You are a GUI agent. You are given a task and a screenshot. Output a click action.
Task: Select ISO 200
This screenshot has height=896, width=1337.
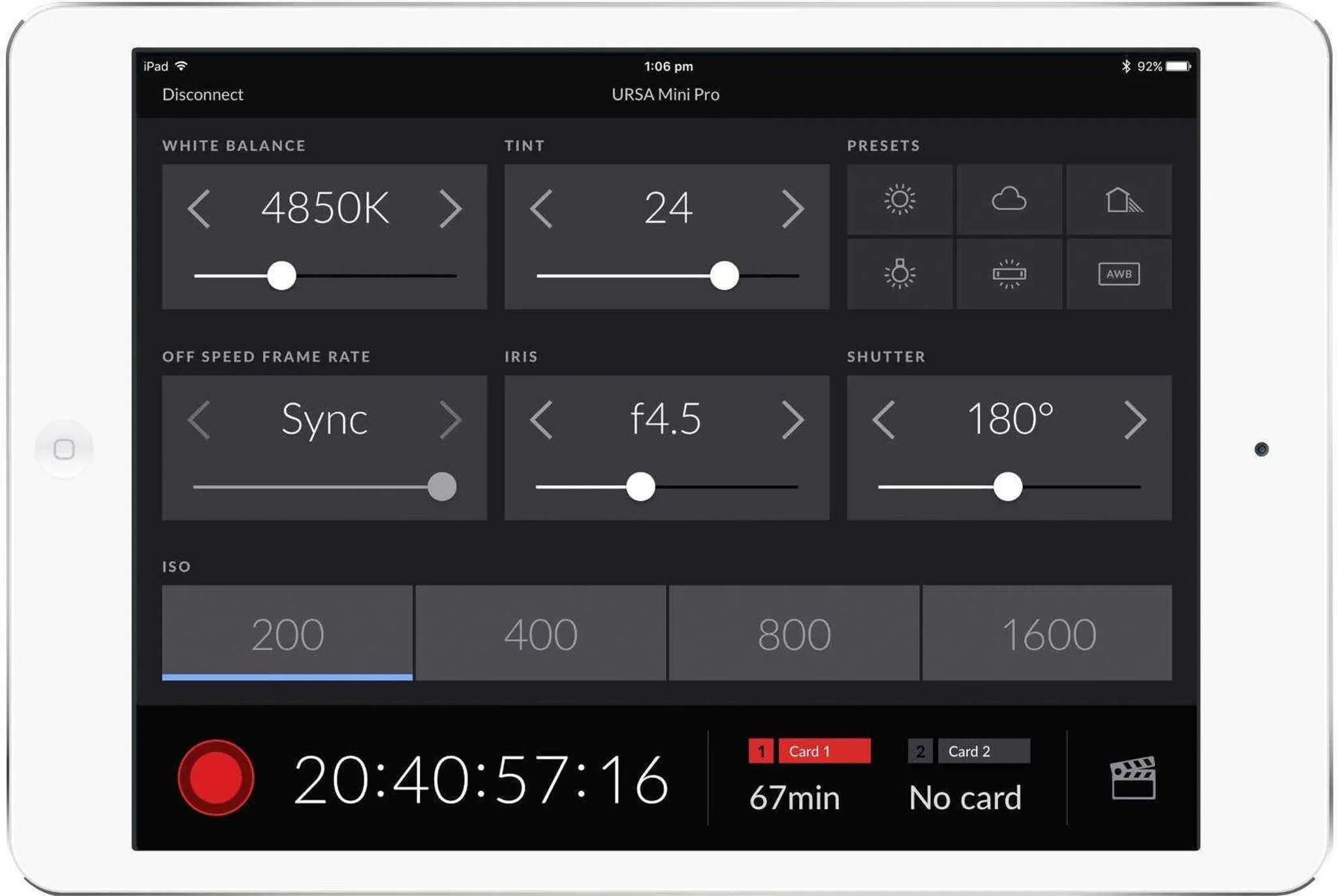point(287,633)
